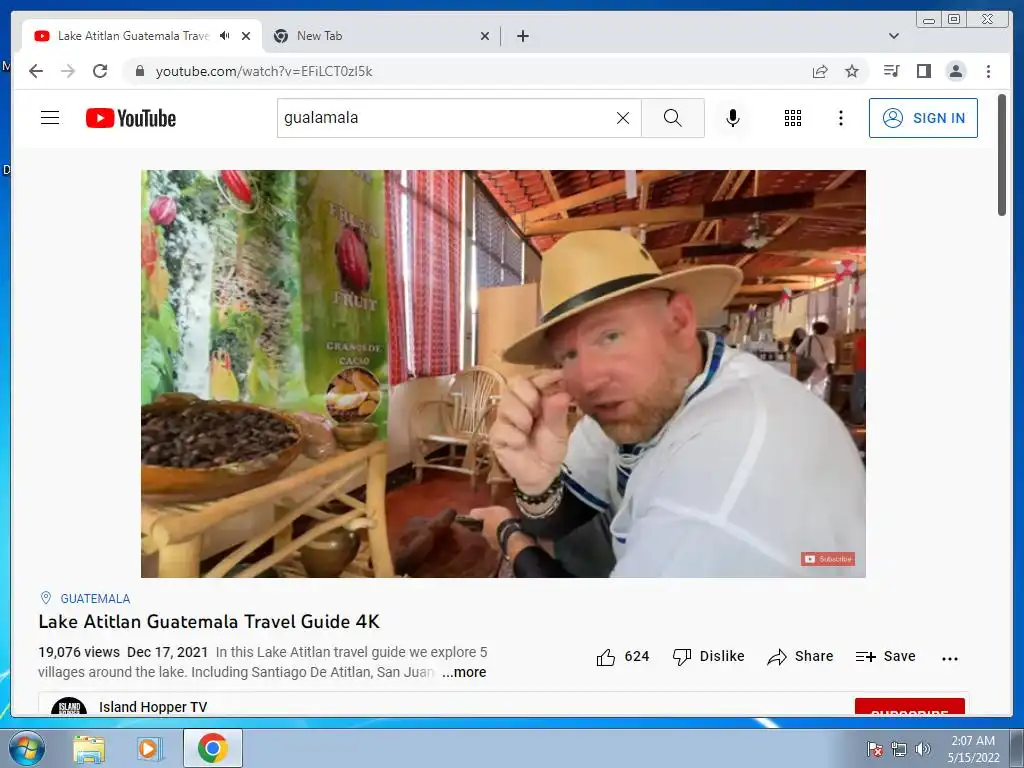Screen dimensions: 1024x768
Task: Go back in browser history
Action: [36, 71]
